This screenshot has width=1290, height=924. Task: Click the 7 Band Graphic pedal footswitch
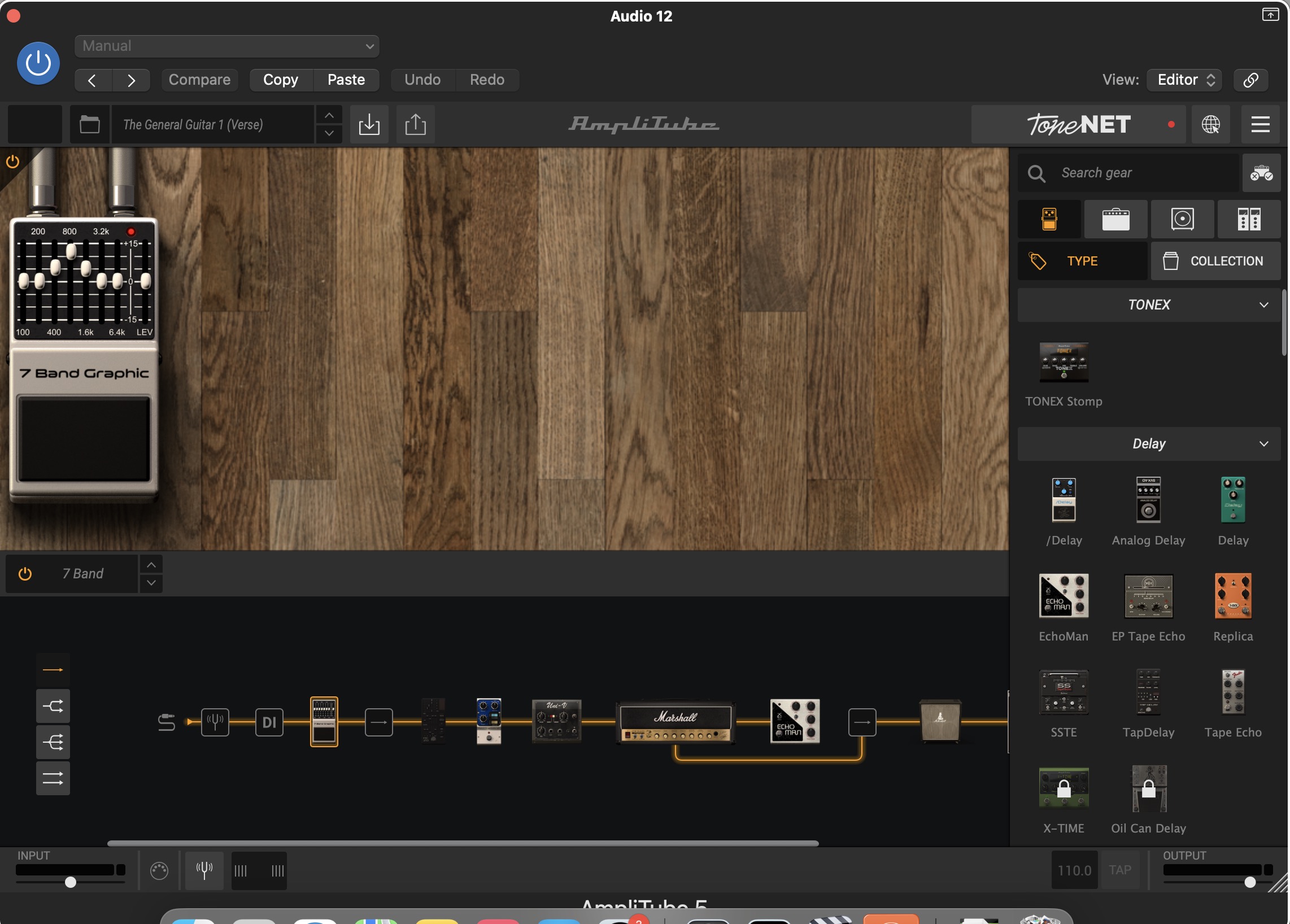(84, 439)
